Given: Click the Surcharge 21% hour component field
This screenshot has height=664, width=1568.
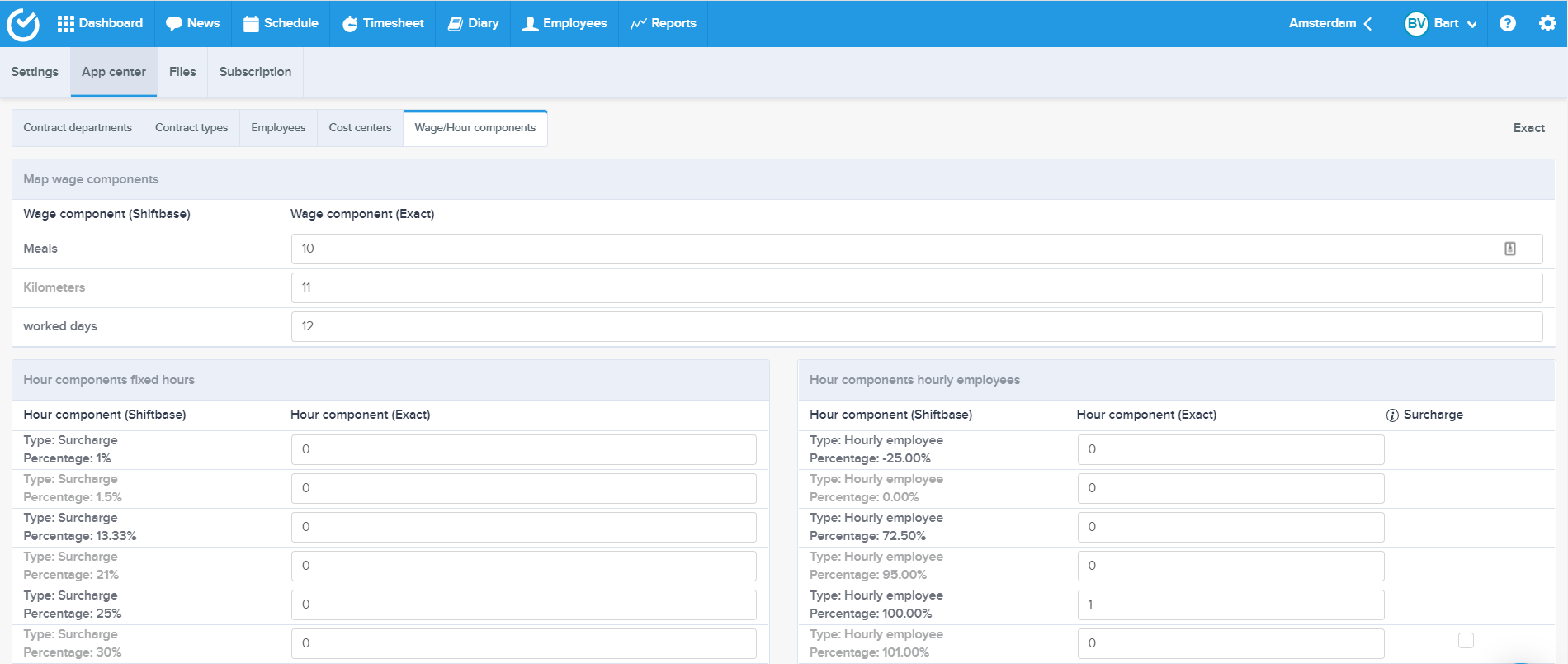Looking at the screenshot, I should click(x=524, y=566).
